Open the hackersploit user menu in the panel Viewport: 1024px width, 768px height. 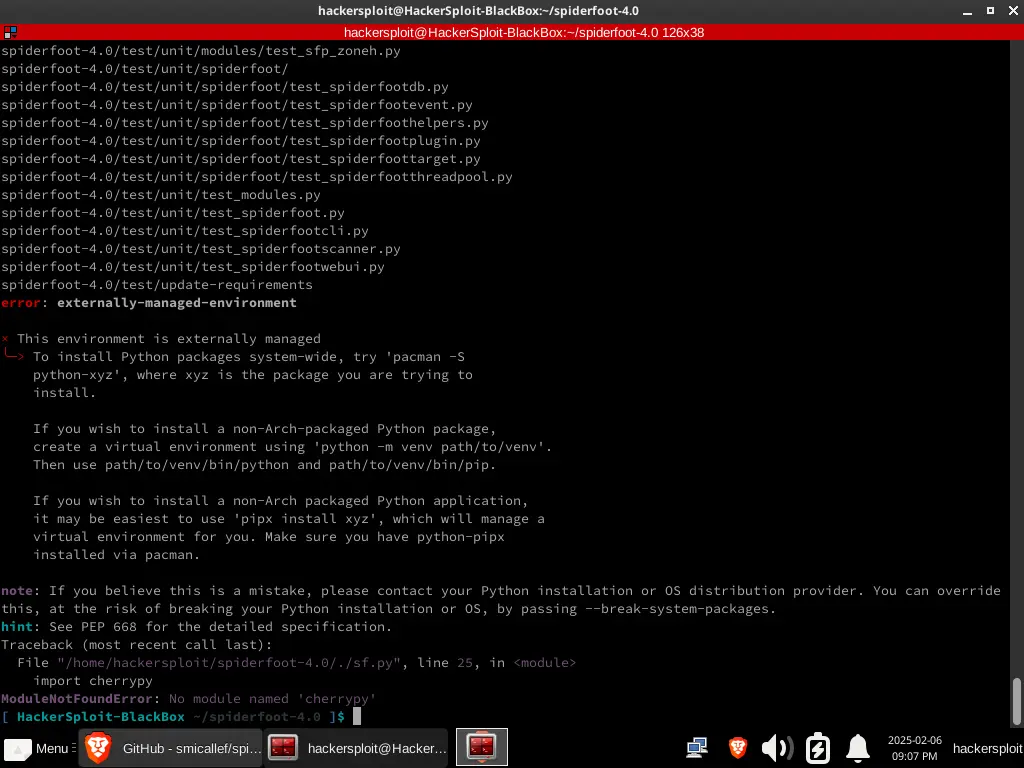click(987, 748)
